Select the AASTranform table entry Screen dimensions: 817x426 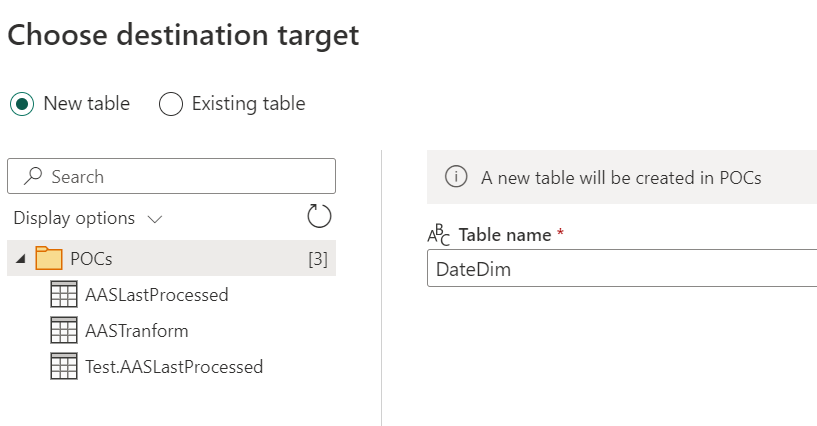[137, 331]
